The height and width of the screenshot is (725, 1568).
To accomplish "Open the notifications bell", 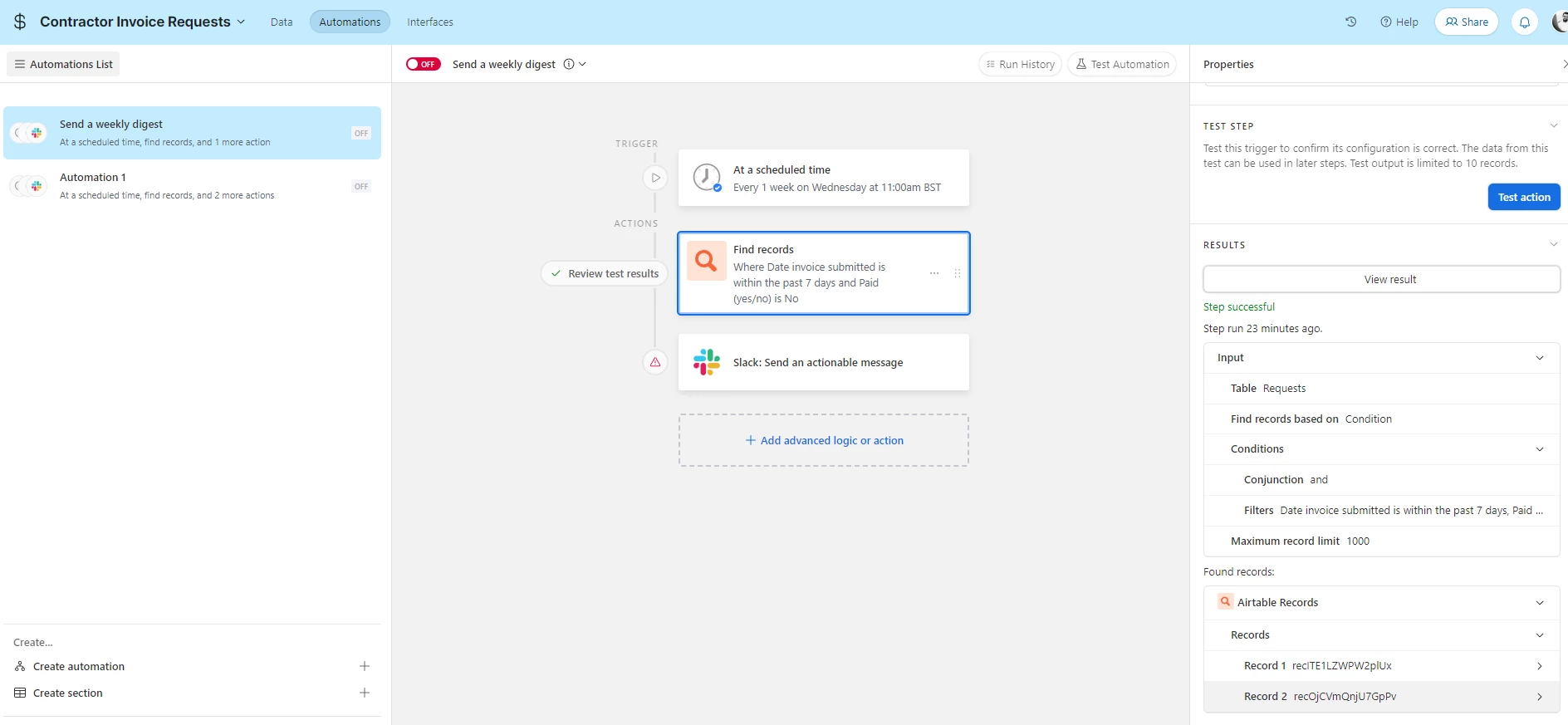I will point(1525,22).
